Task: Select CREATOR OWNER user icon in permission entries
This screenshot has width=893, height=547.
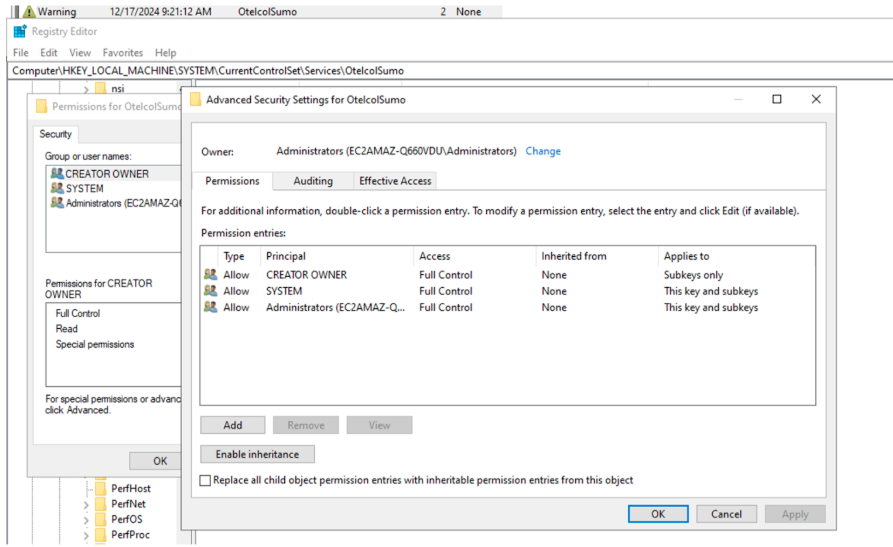Action: [x=210, y=275]
